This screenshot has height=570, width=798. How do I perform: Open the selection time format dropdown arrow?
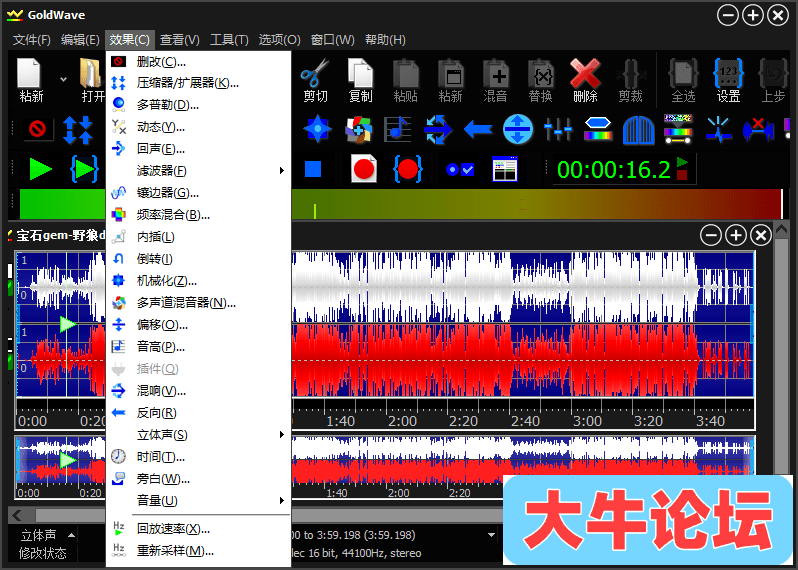coord(491,535)
